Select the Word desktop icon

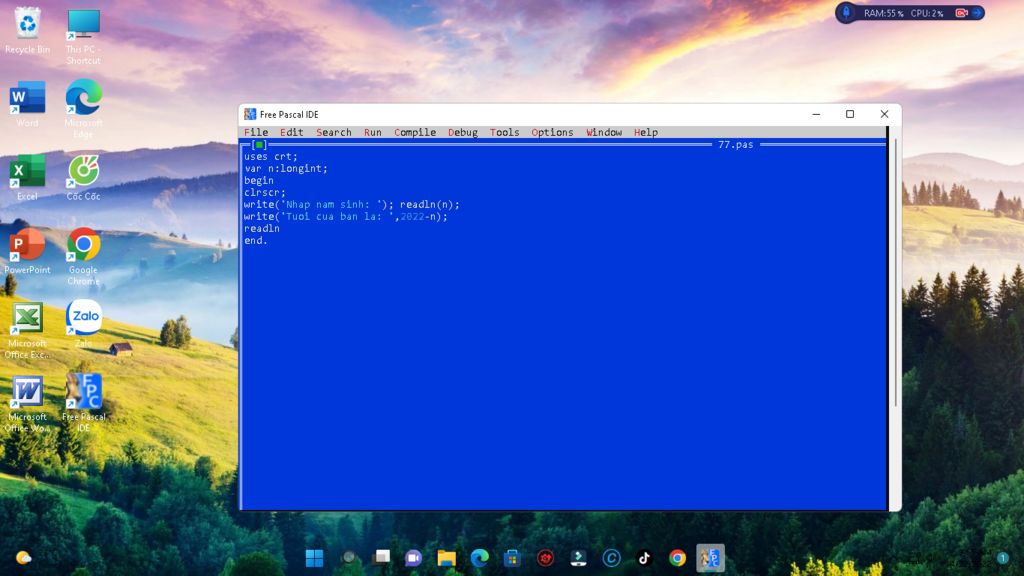click(27, 103)
